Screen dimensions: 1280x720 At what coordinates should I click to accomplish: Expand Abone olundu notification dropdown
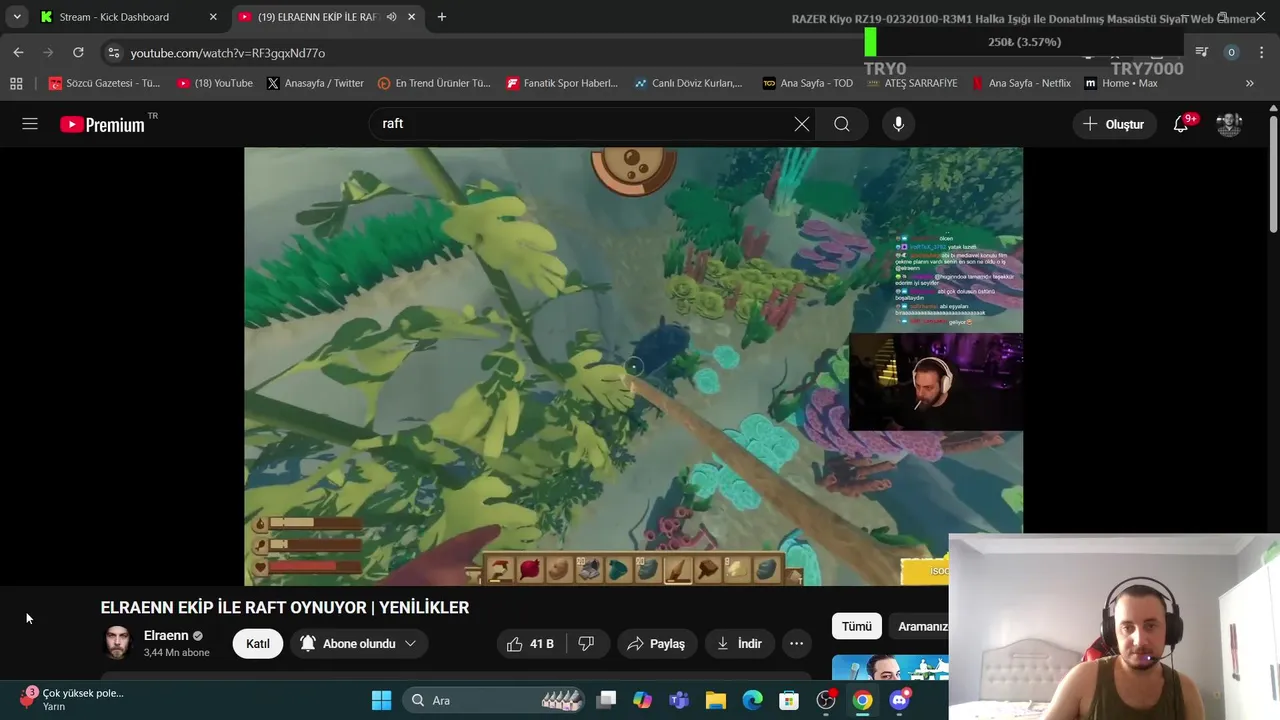tap(410, 644)
